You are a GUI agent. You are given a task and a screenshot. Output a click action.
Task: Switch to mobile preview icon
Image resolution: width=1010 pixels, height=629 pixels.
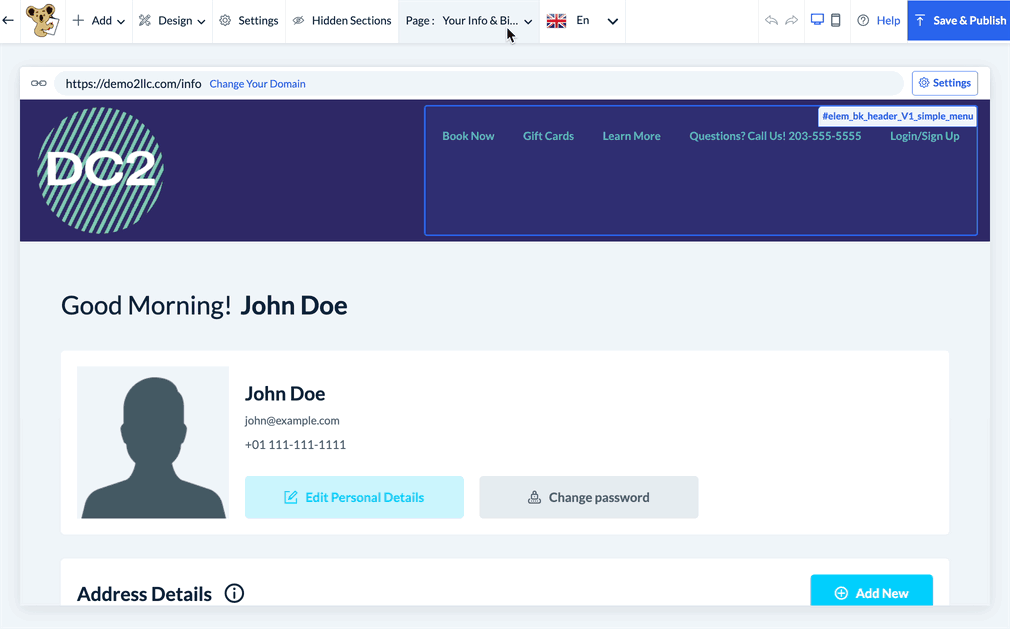pyautogui.click(x=835, y=20)
